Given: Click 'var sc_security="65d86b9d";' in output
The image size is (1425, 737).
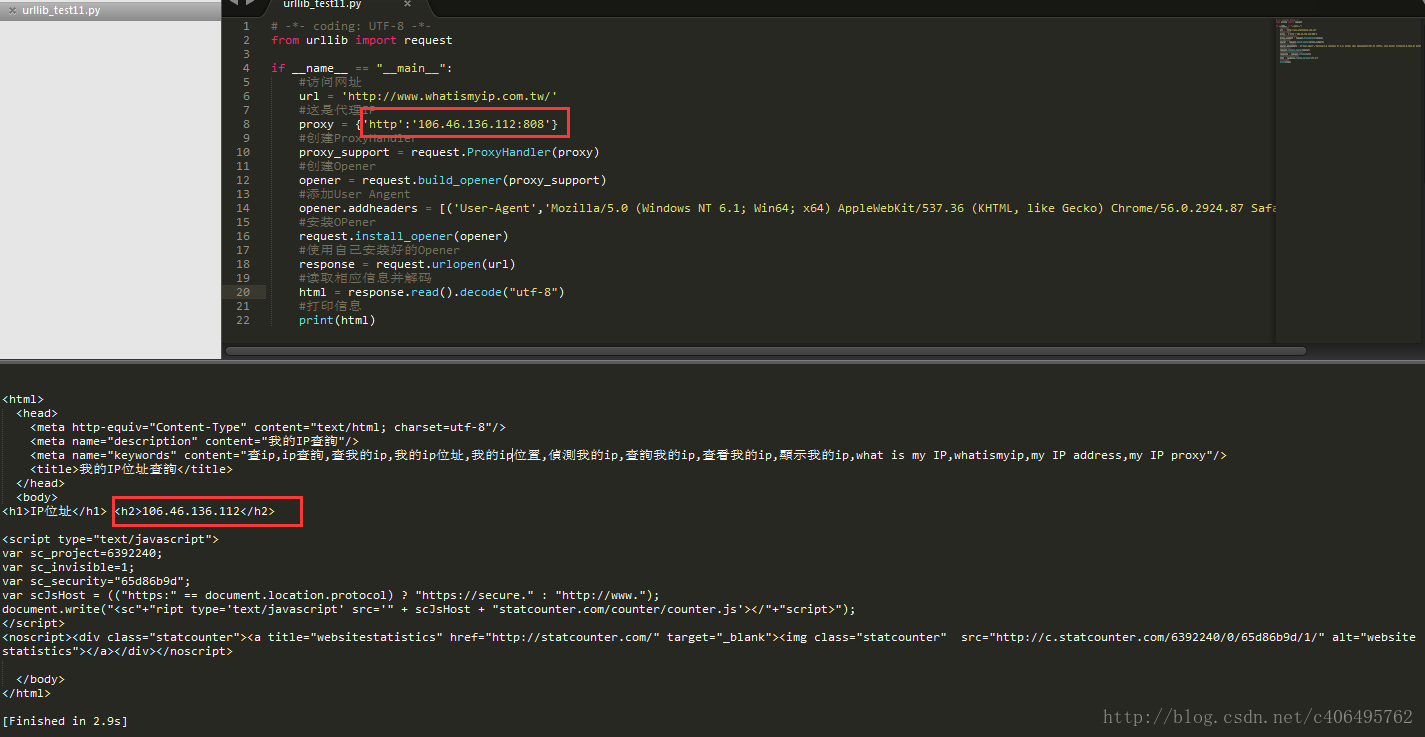Looking at the screenshot, I should pyautogui.click(x=96, y=581).
